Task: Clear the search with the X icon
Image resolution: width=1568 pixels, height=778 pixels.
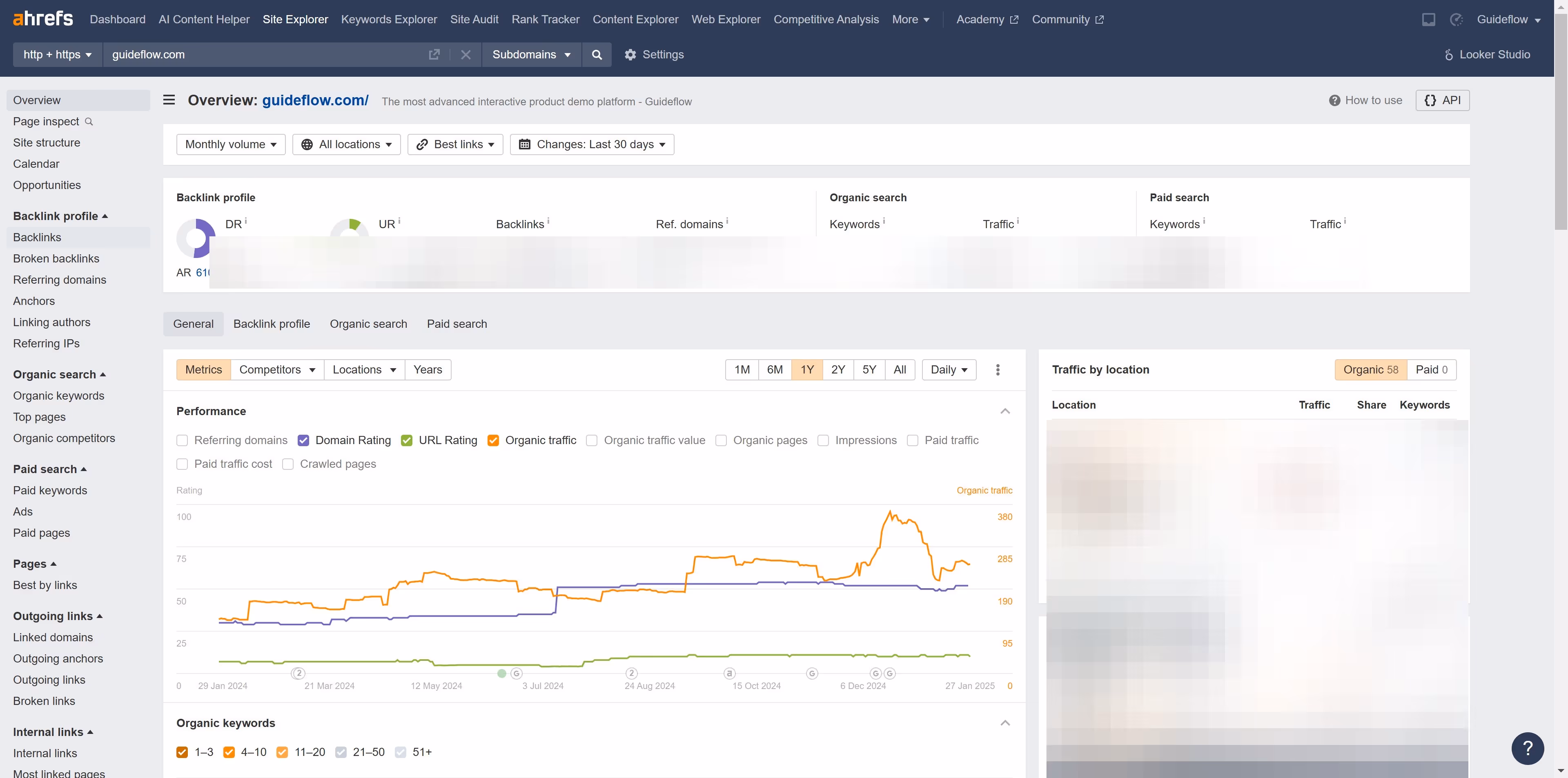Action: (465, 55)
